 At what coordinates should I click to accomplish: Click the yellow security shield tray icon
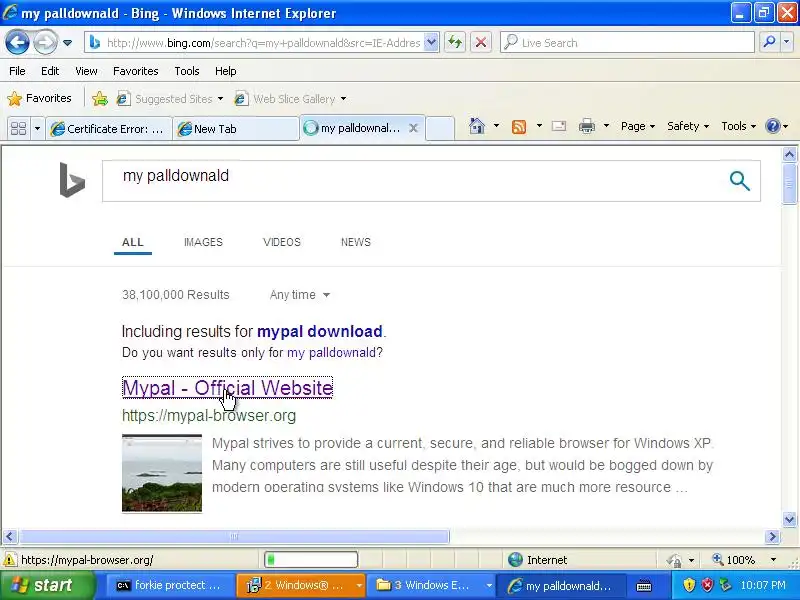[689, 585]
